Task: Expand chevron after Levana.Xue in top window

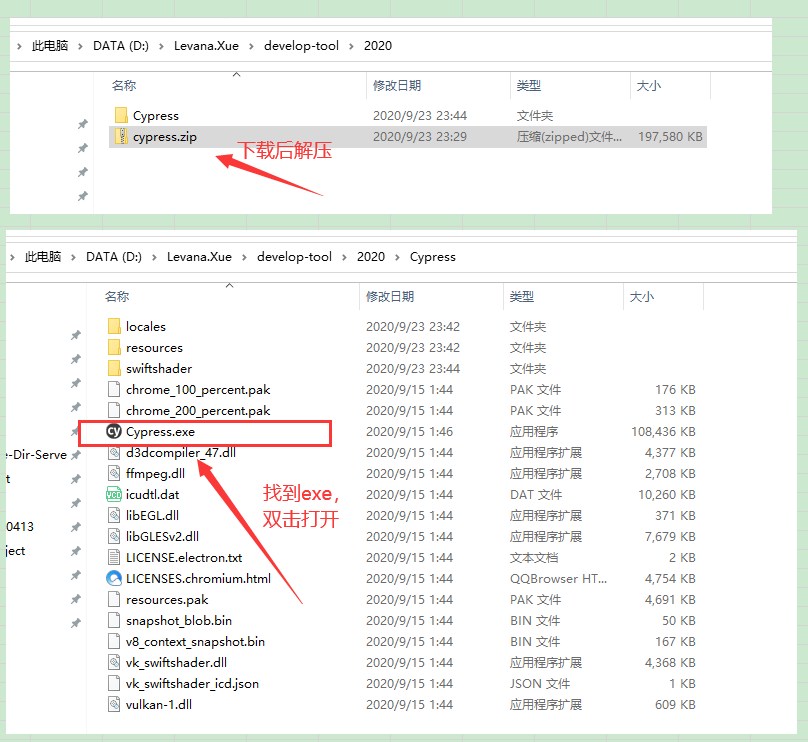Action: click(251, 46)
